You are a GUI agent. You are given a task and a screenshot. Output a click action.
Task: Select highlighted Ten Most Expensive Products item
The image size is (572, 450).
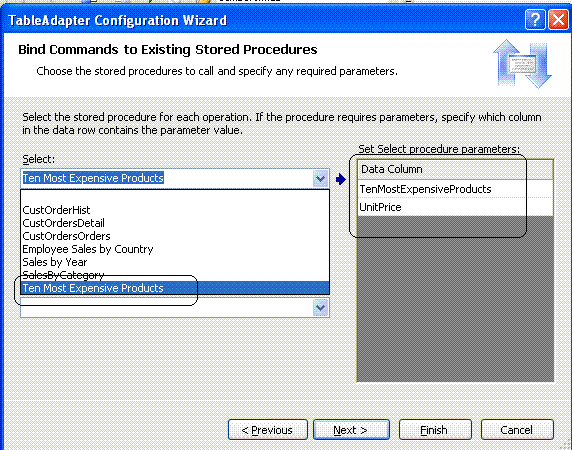coord(175,288)
